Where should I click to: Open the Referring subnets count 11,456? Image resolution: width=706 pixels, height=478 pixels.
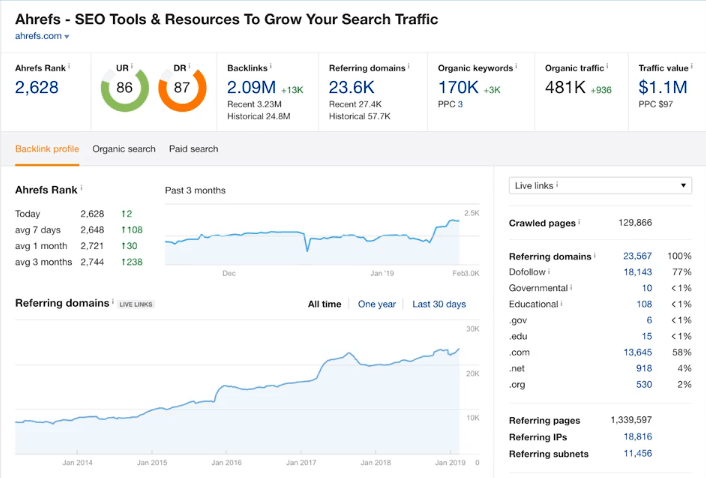click(638, 453)
